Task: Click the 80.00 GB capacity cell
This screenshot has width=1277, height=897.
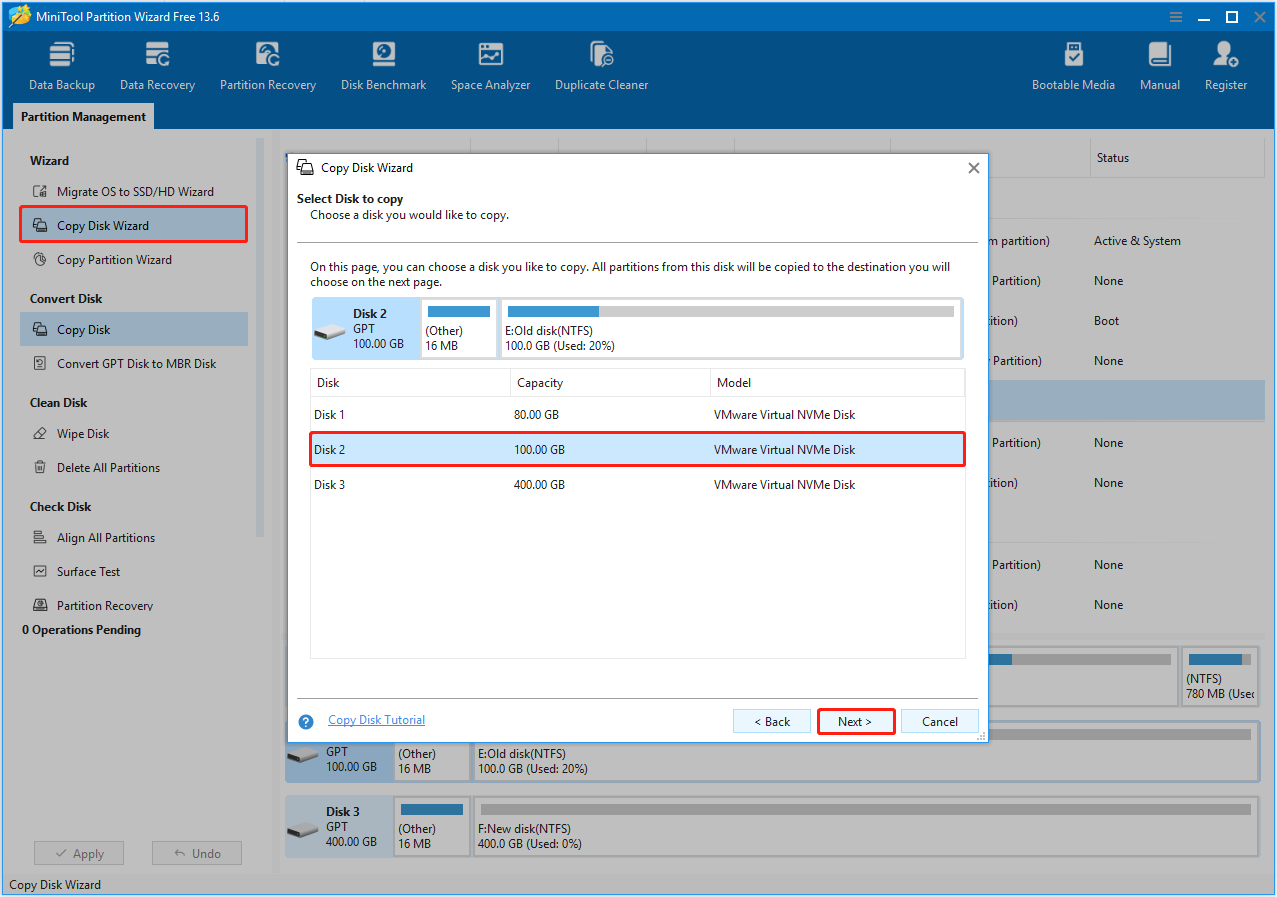Action: pos(537,415)
